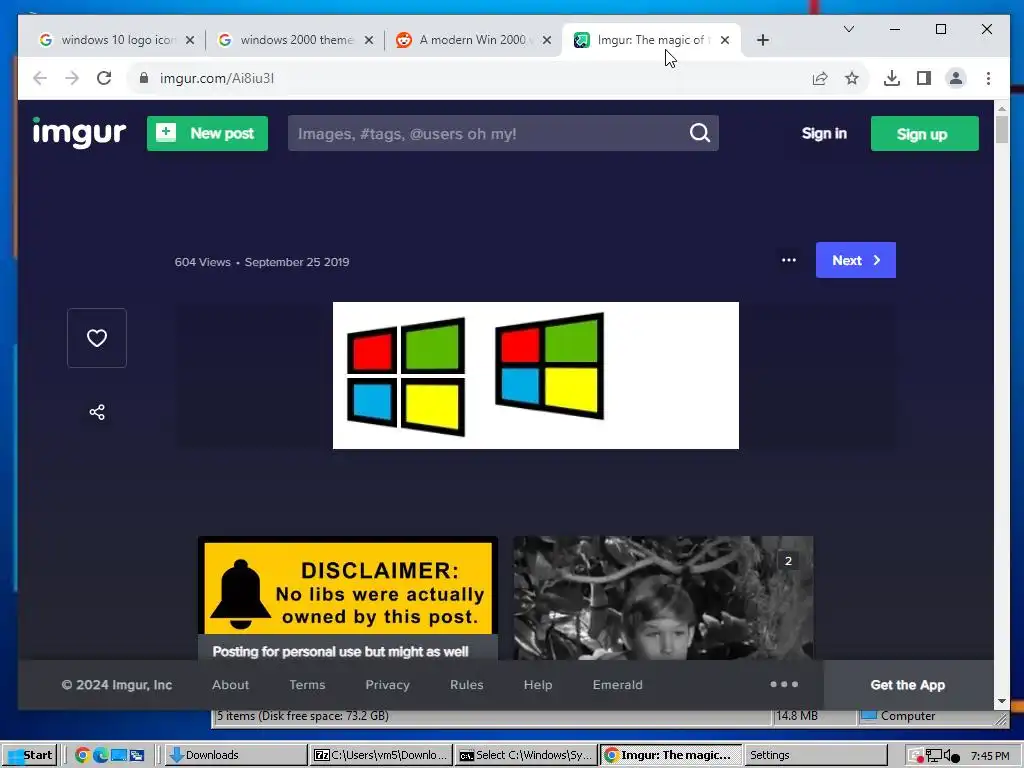Click the search magnifier icon
The width and height of the screenshot is (1024, 768).
click(700, 133)
